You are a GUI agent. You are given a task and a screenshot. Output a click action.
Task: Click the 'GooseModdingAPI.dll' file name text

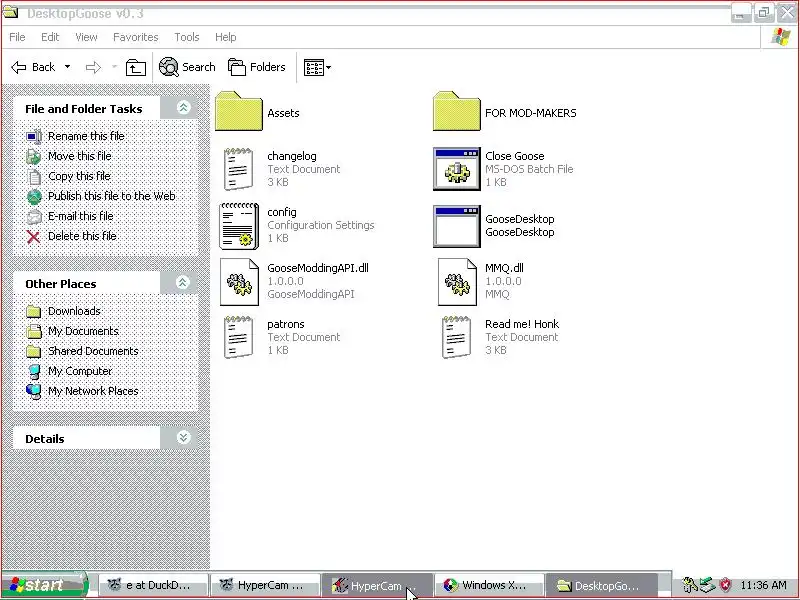(317, 268)
